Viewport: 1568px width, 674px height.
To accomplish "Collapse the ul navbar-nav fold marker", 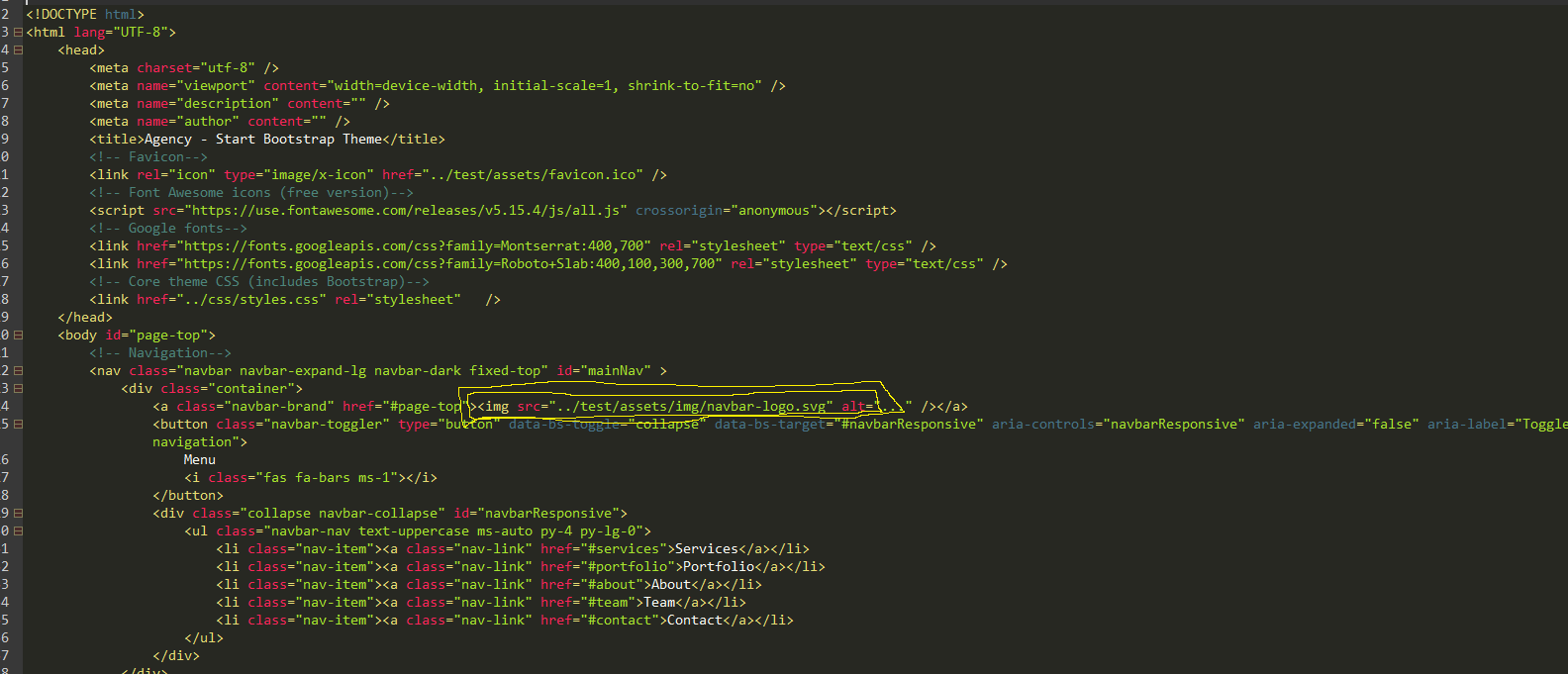I will tap(18, 531).
